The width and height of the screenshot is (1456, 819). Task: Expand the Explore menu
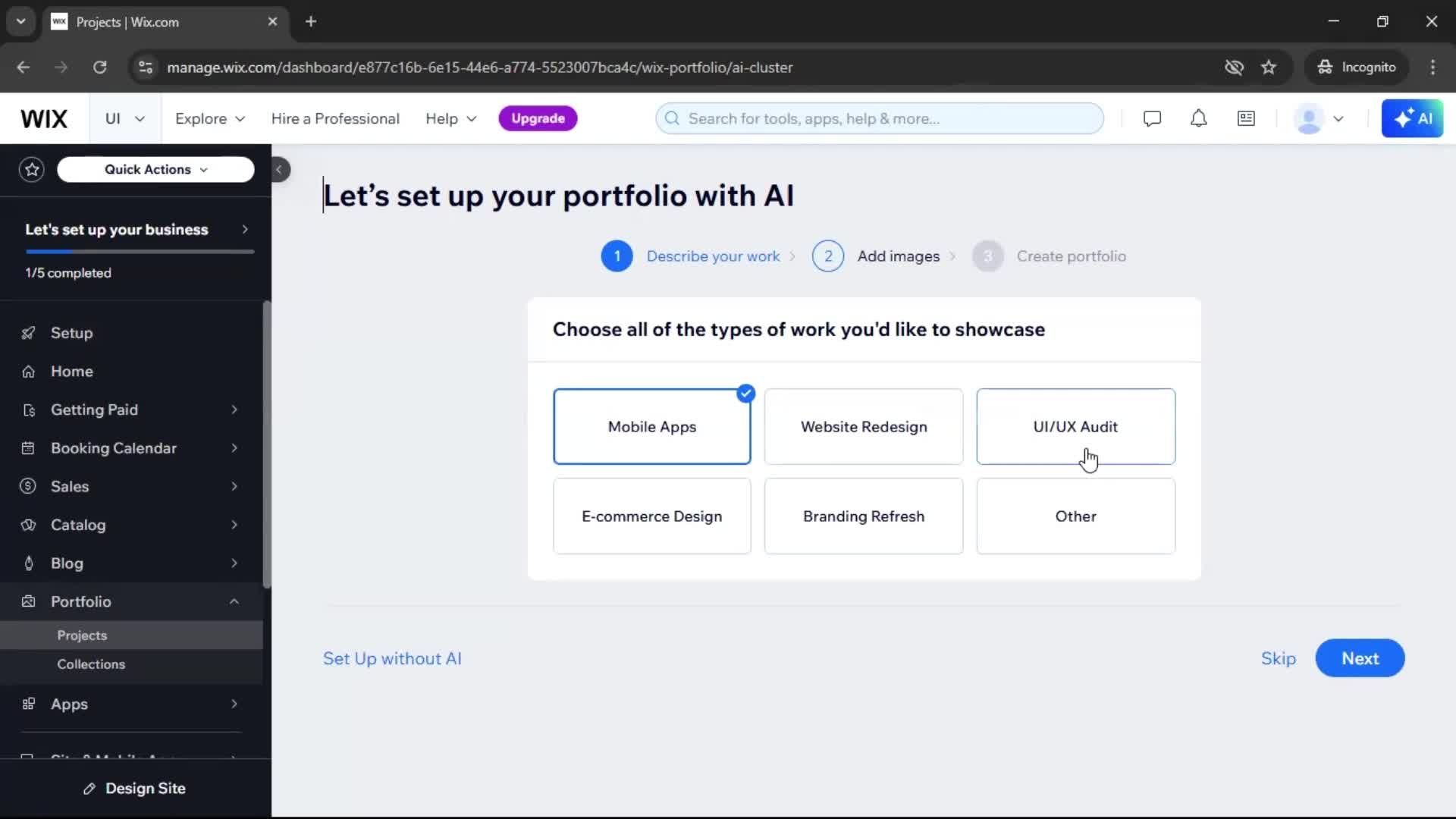click(x=210, y=118)
